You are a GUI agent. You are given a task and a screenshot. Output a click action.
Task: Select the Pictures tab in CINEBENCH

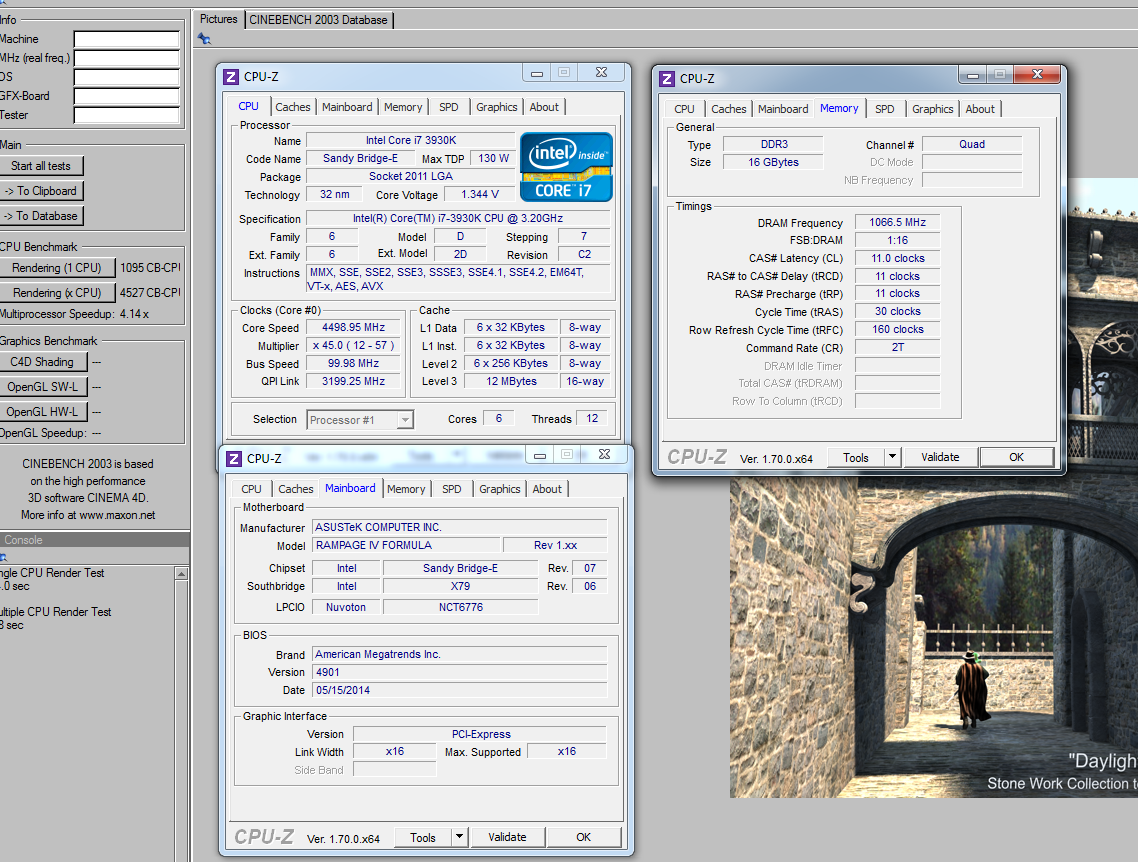(x=218, y=19)
